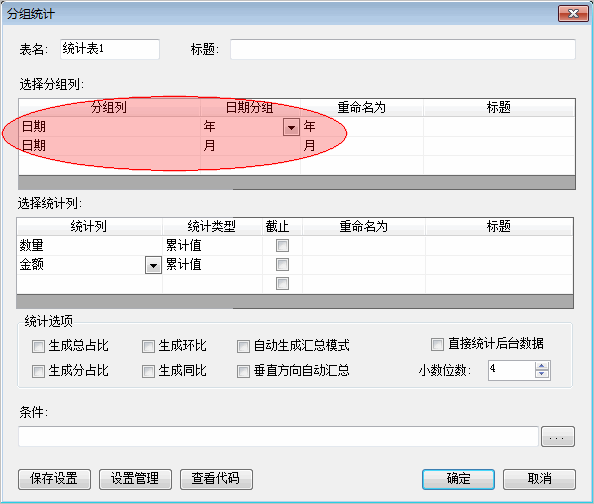Screen dimensions: 594x504
Task: Close the 分组统计 dialog window
Action: click(x=573, y=14)
